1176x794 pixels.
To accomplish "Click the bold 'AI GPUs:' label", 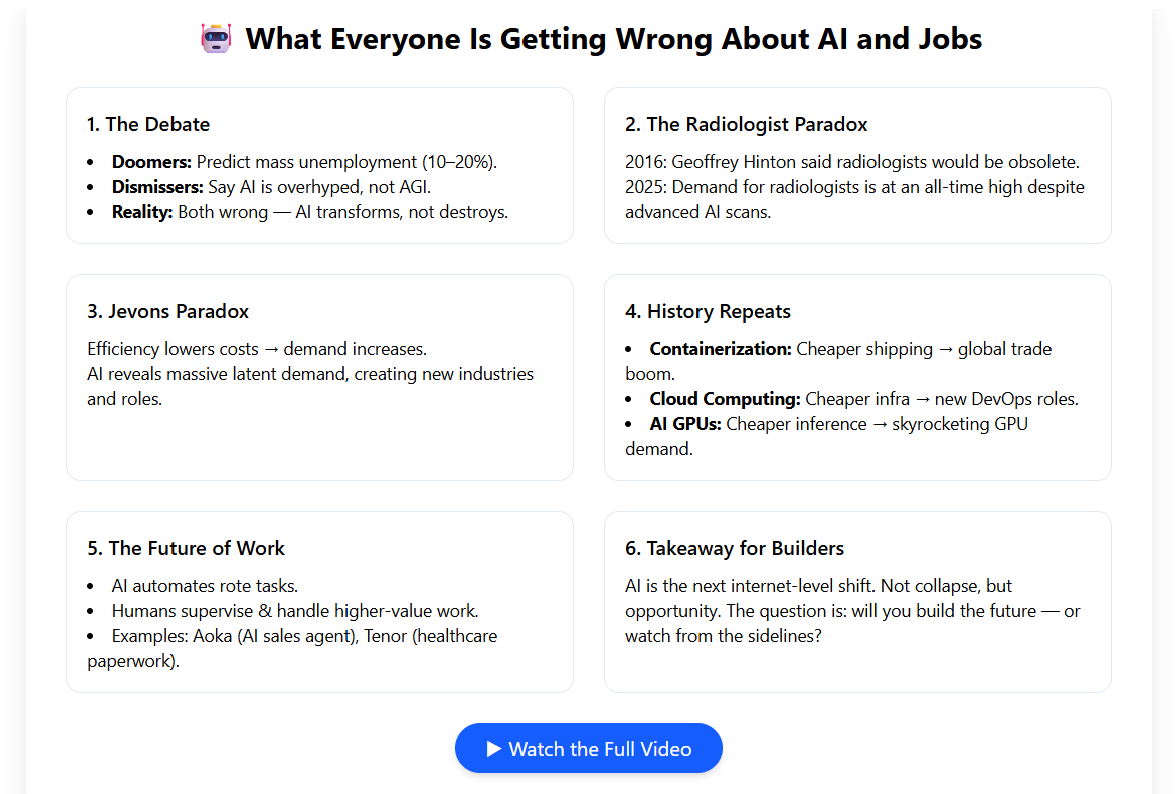I will 686,424.
